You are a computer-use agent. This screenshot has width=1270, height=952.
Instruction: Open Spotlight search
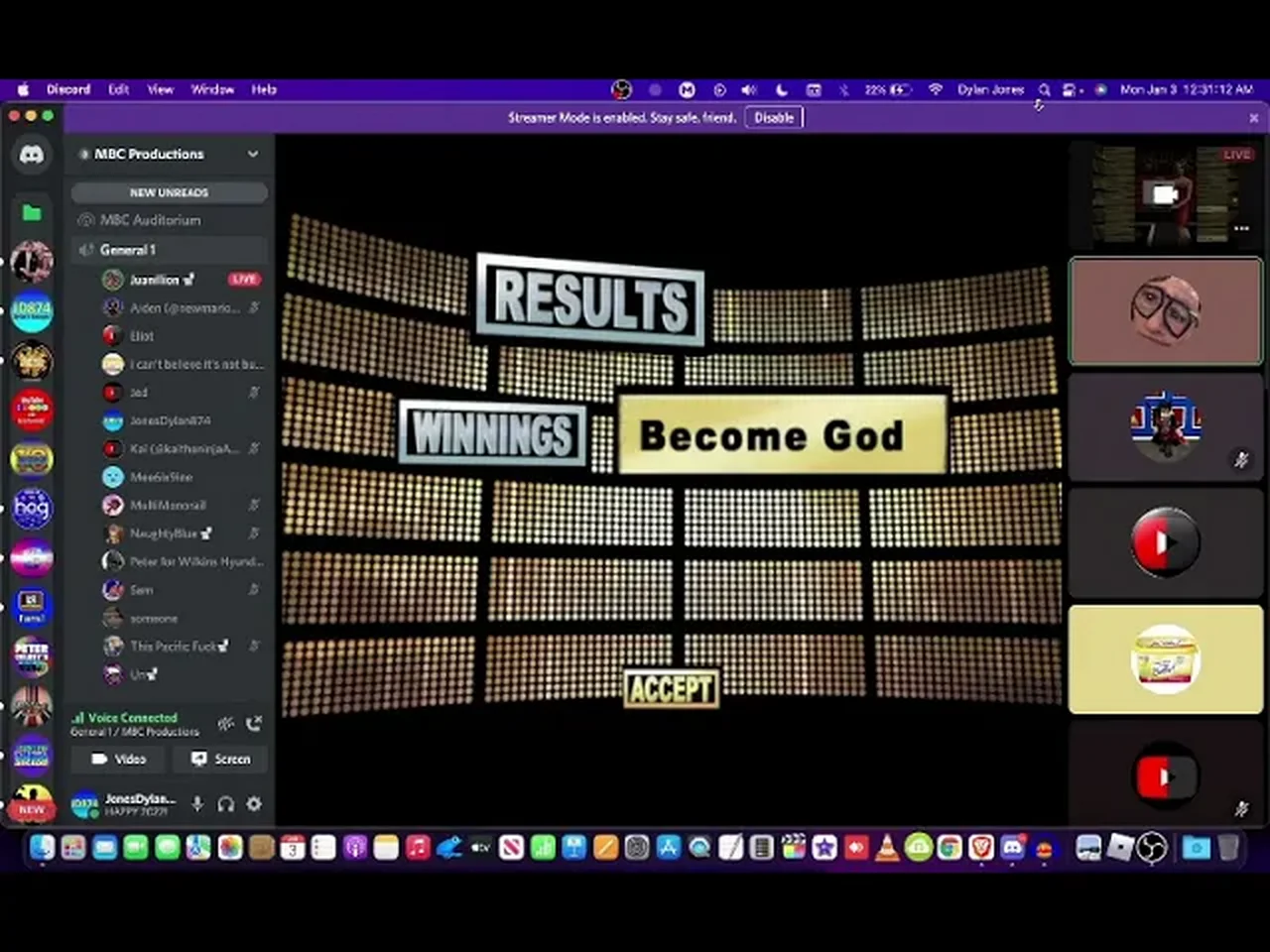coord(1045,89)
